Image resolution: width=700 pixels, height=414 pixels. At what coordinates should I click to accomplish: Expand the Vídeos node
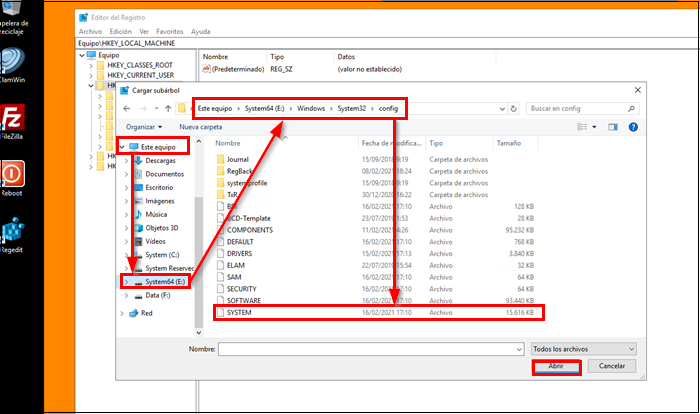coord(126,242)
